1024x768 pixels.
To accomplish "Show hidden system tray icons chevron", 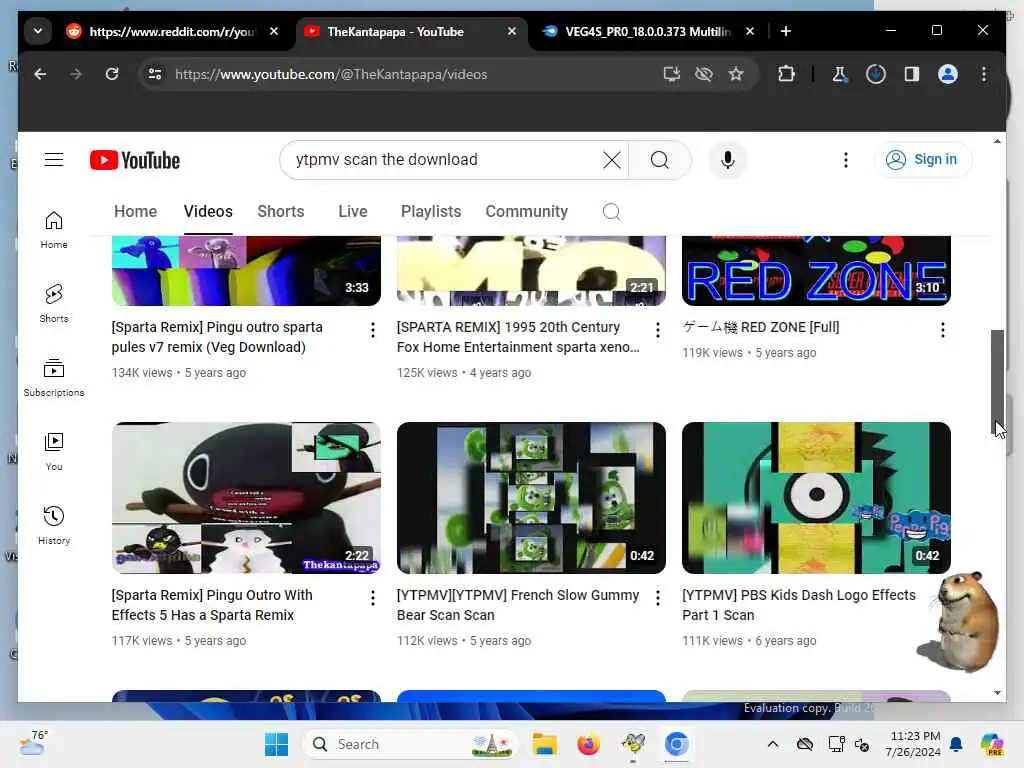I will pyautogui.click(x=773, y=744).
